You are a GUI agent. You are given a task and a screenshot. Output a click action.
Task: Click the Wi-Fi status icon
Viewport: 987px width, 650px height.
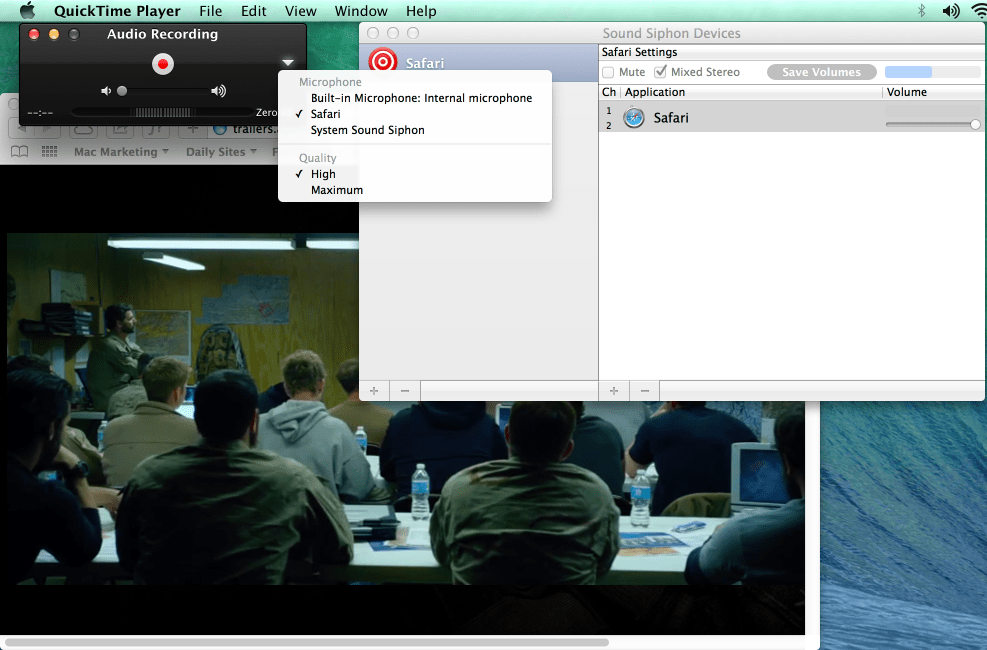pos(979,11)
